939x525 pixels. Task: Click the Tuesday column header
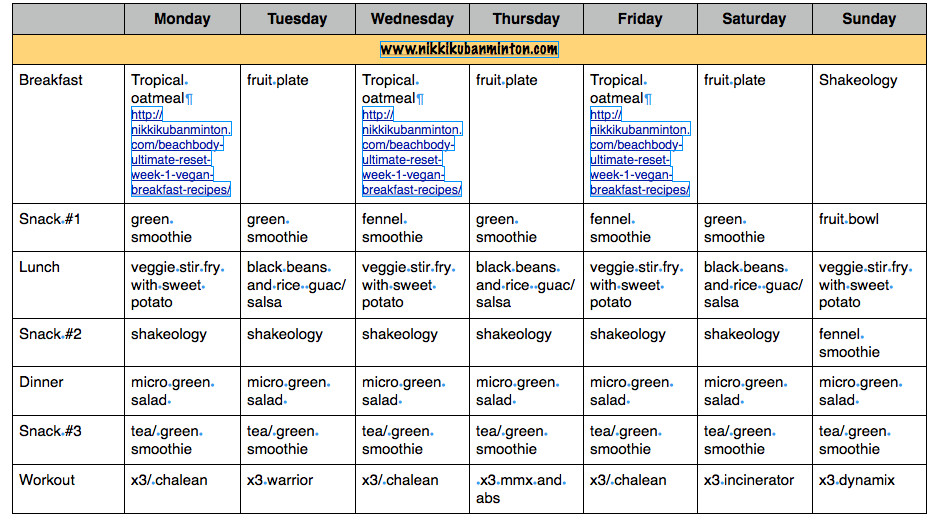click(297, 19)
